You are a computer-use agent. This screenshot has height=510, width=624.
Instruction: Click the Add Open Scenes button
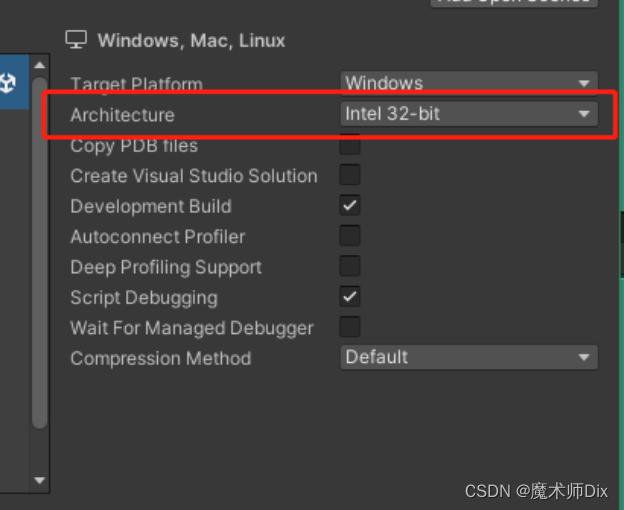pyautogui.click(x=514, y=3)
